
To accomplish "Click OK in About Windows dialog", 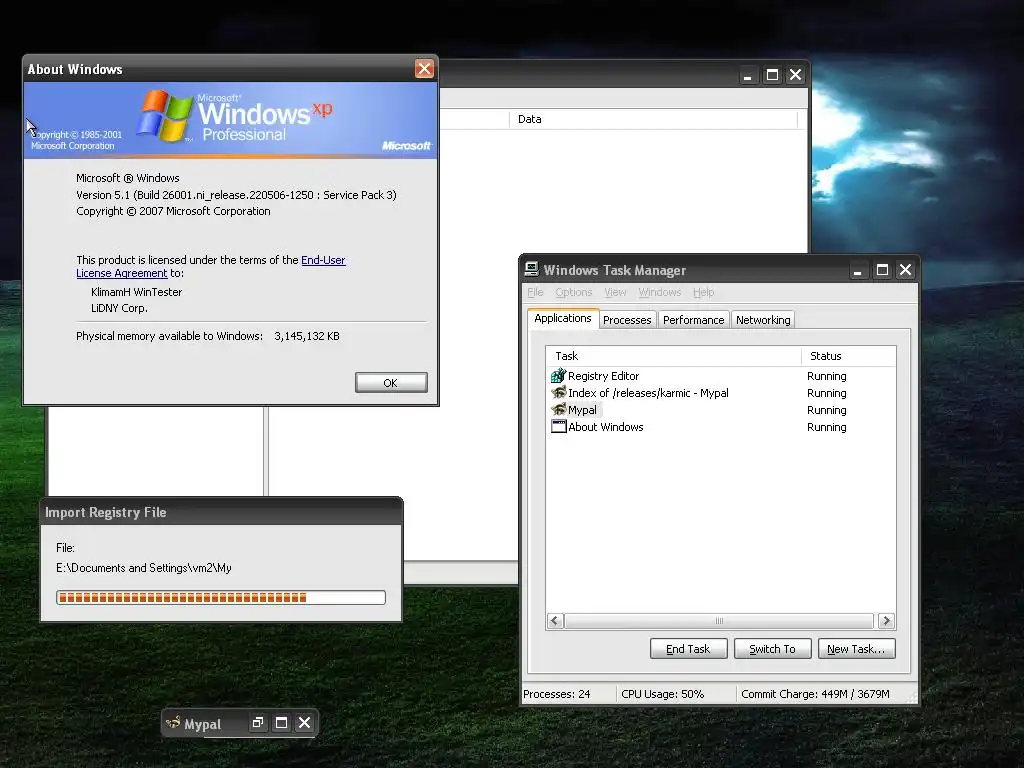I will 391,383.
